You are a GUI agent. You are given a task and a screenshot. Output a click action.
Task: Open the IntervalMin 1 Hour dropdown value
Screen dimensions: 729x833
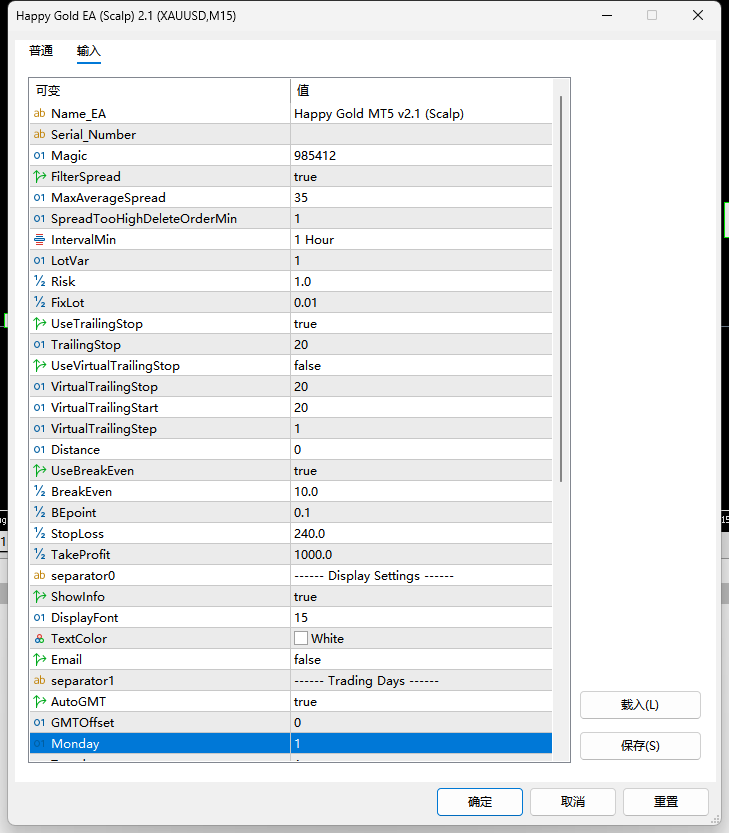point(421,240)
